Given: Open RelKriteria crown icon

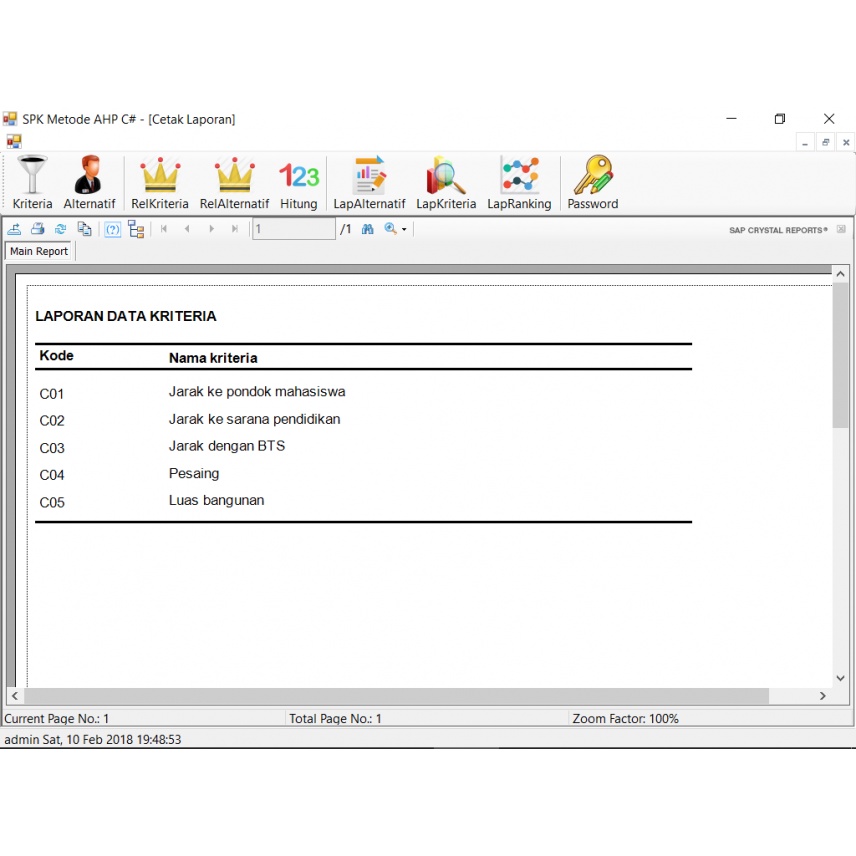Looking at the screenshot, I should click(159, 183).
